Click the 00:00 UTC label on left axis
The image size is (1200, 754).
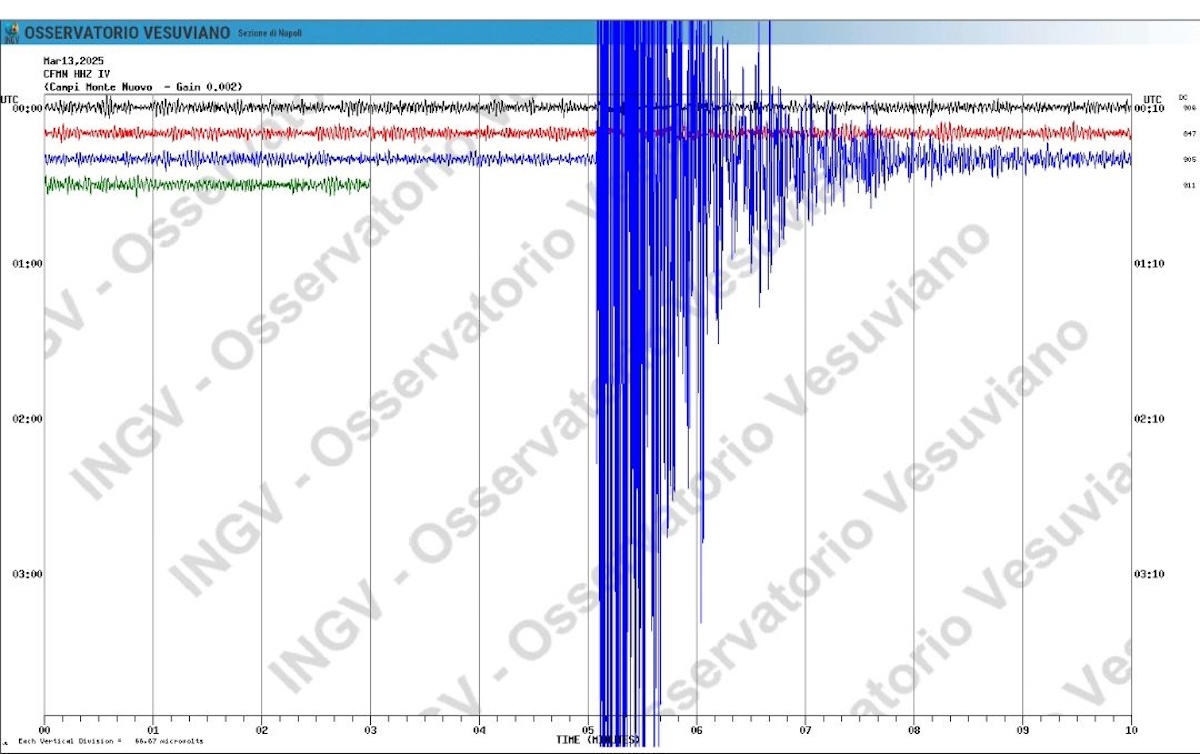click(x=27, y=108)
